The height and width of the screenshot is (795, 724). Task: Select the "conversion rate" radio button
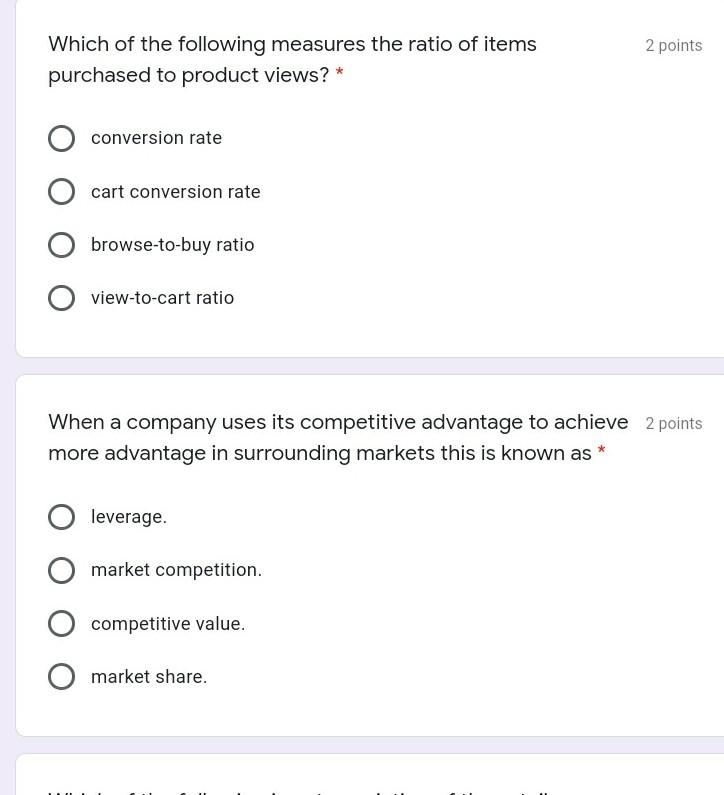(x=61, y=138)
